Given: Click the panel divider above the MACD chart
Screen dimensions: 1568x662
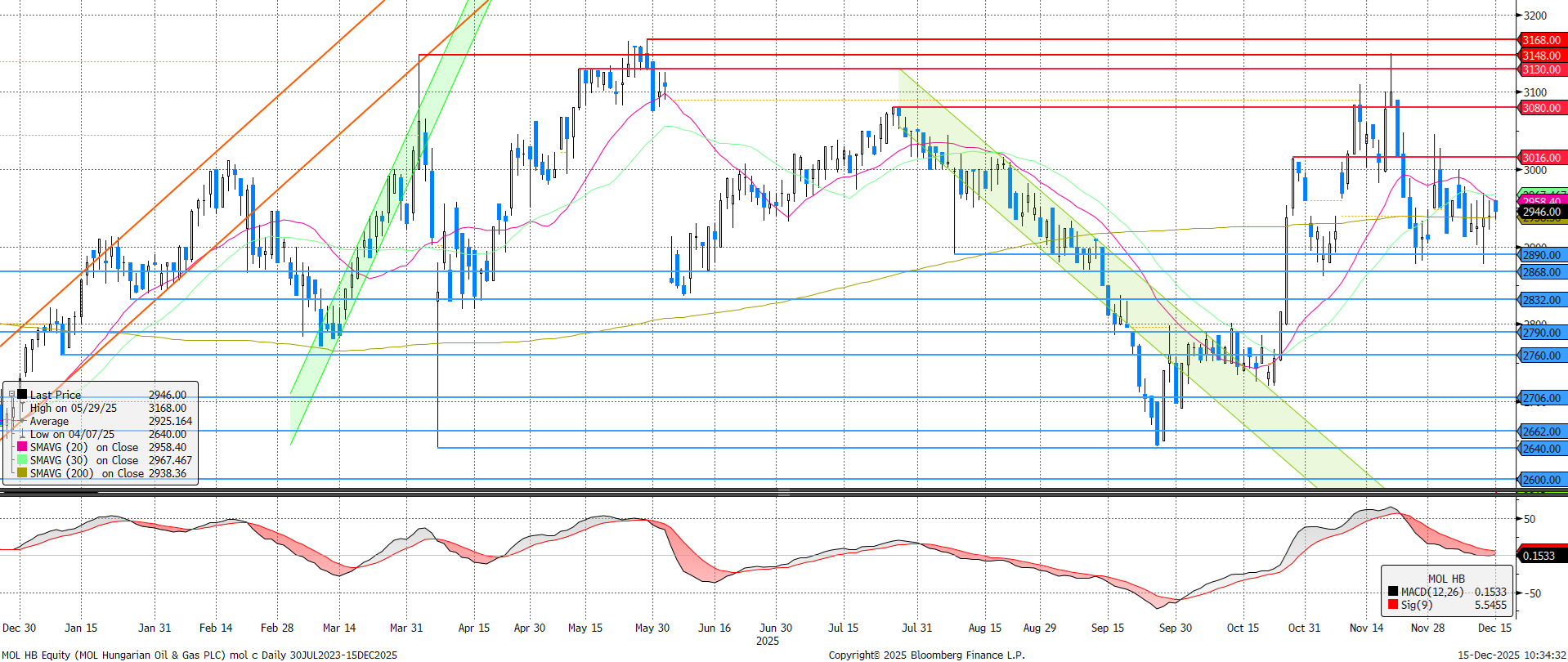Looking at the screenshot, I should 783,492.
